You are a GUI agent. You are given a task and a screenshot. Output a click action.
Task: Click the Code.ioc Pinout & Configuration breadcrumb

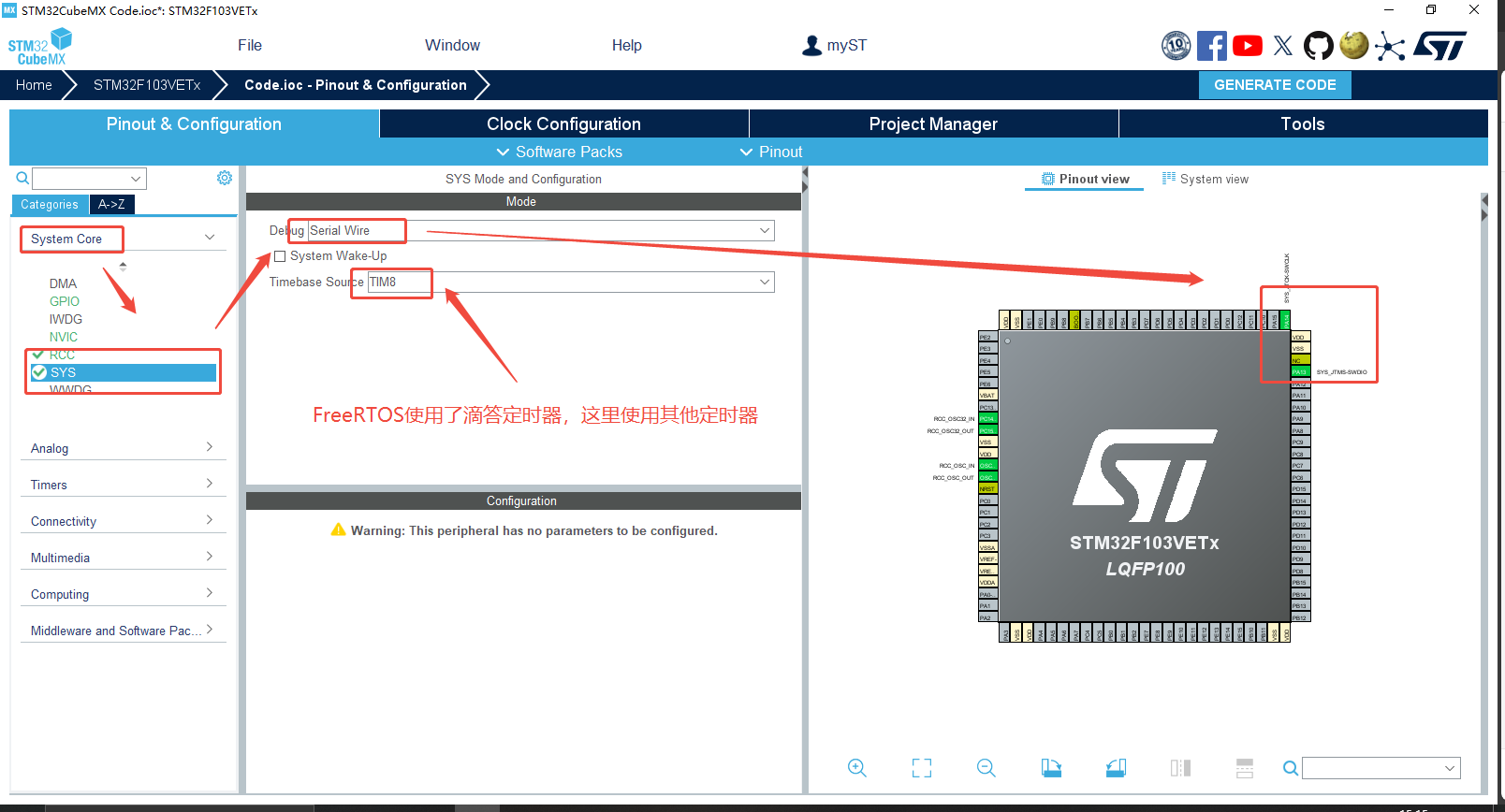(356, 84)
